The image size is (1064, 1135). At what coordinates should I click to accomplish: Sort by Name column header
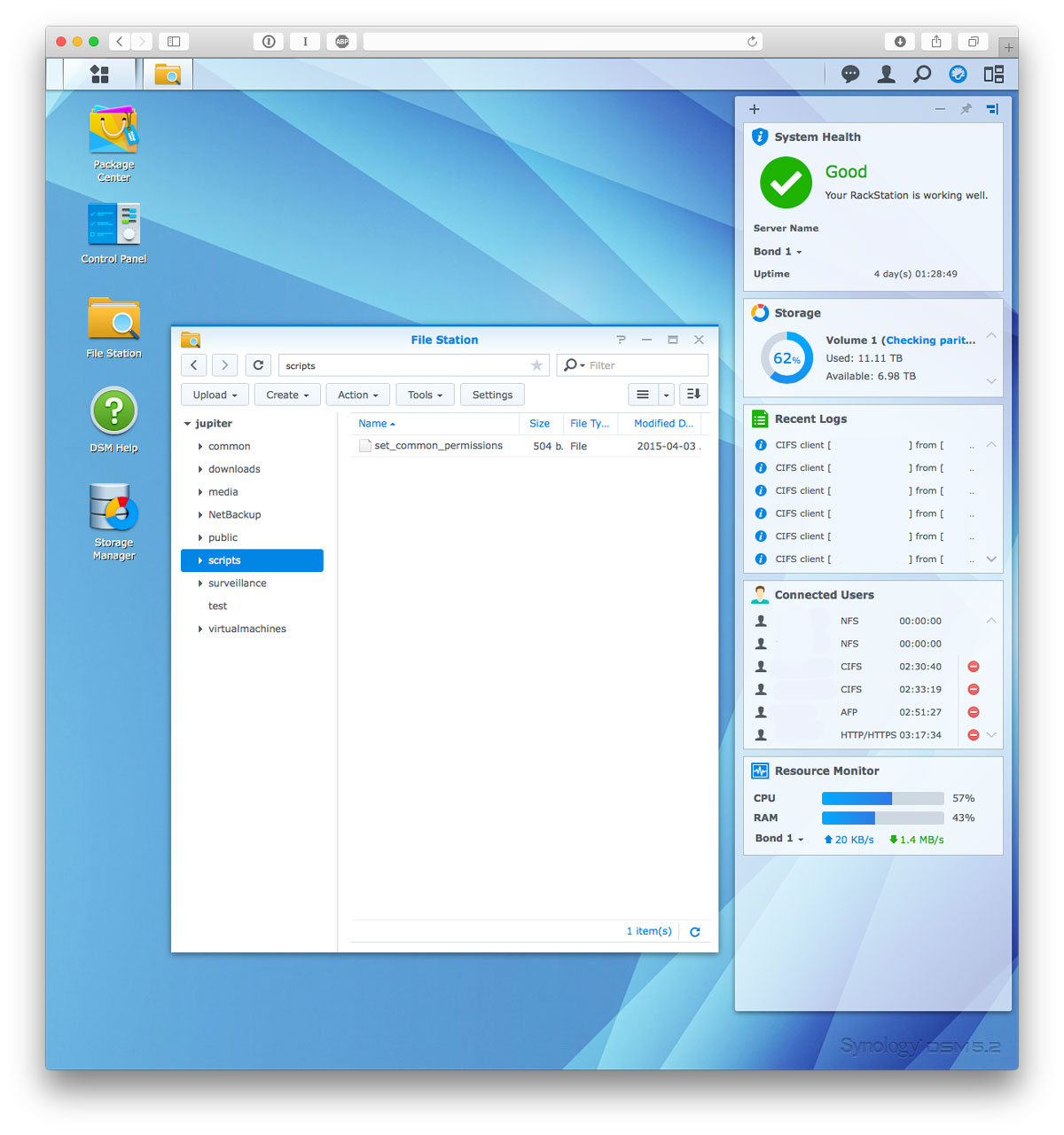434,424
